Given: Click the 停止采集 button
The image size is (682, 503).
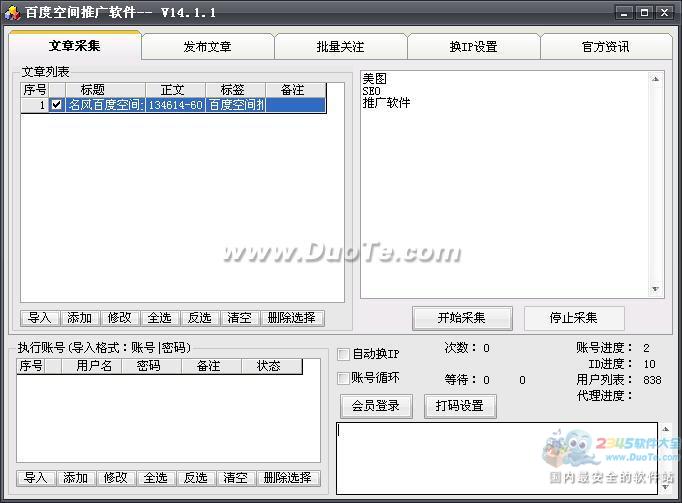Looking at the screenshot, I should [x=574, y=318].
